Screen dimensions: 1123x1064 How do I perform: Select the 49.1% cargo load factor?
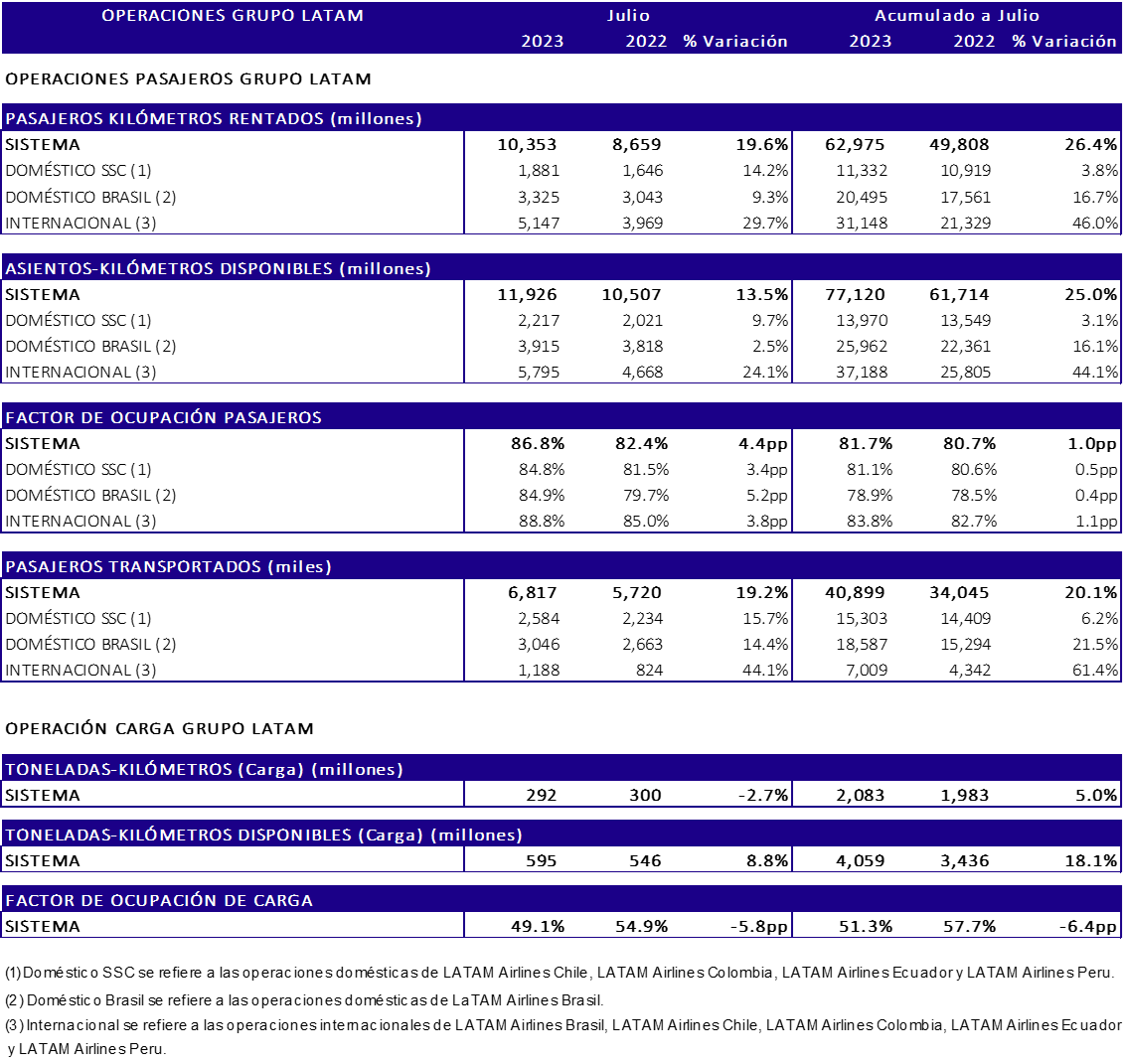(x=538, y=926)
